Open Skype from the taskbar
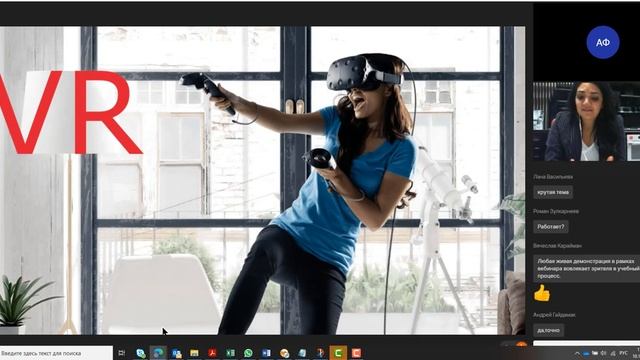The height and width of the screenshot is (360, 640). coord(140,353)
